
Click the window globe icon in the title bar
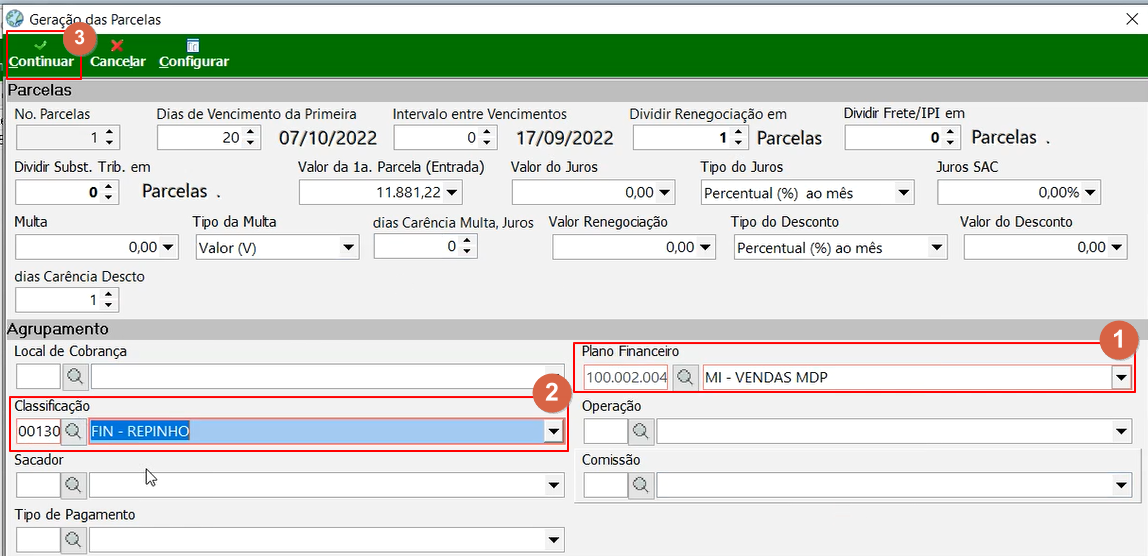[x=14, y=18]
